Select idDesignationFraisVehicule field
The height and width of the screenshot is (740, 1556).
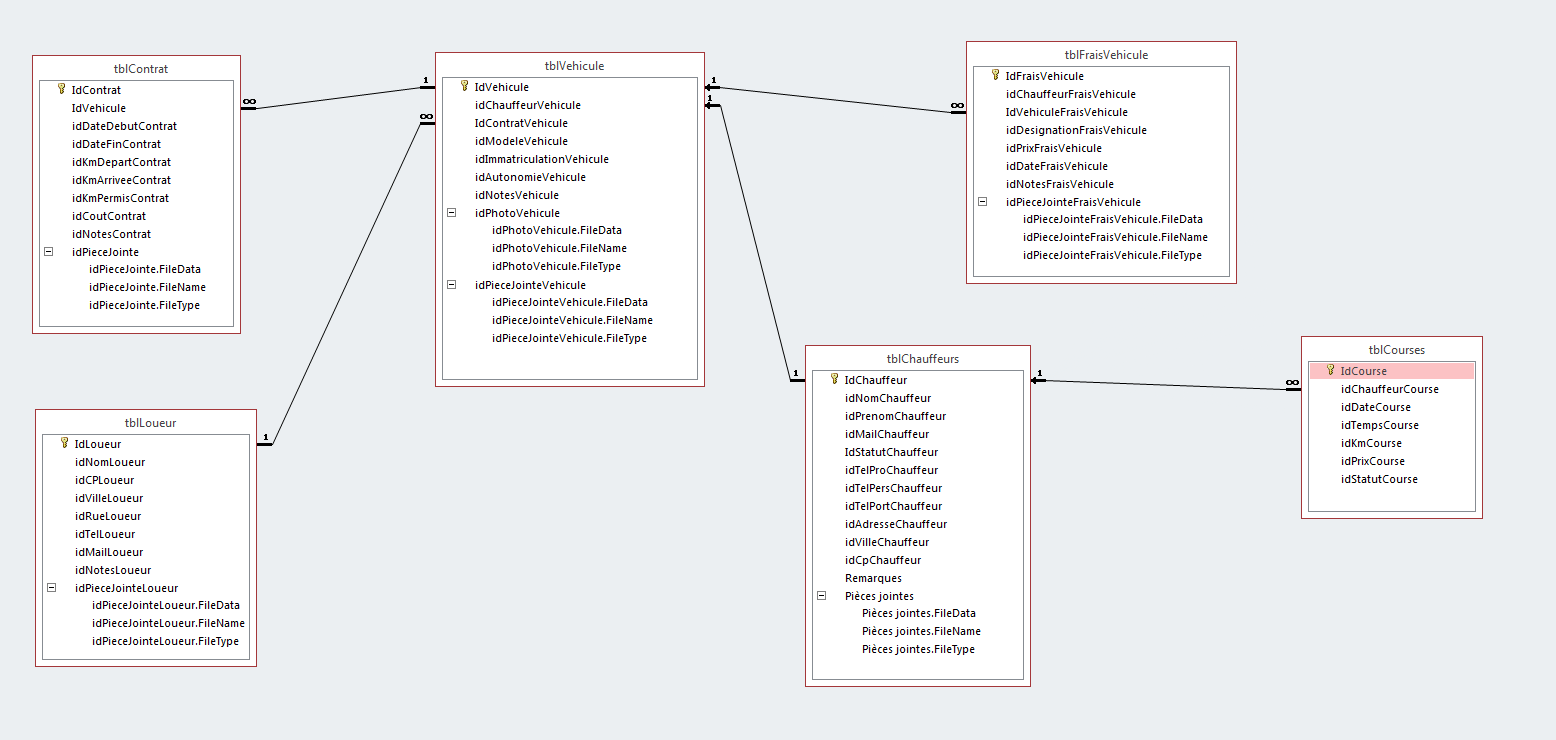coord(1076,130)
